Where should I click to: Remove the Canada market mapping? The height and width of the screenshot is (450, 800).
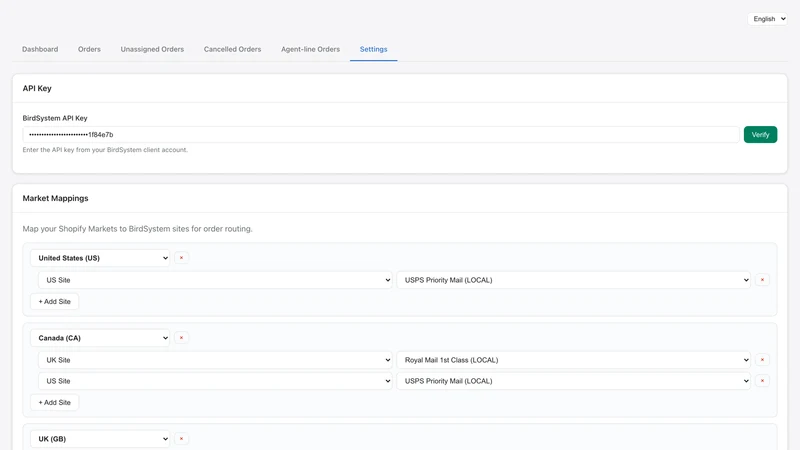coord(181,338)
